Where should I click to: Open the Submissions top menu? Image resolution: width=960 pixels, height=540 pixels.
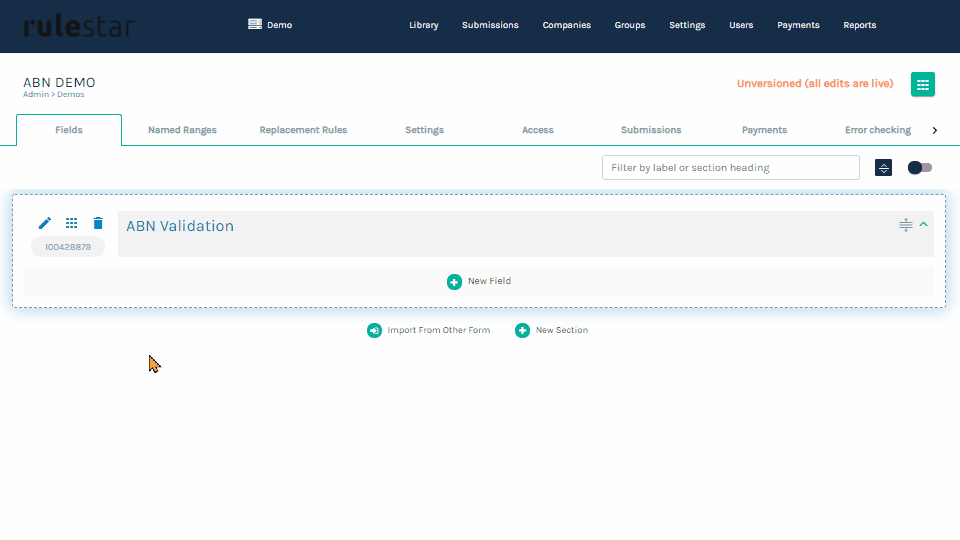point(490,25)
